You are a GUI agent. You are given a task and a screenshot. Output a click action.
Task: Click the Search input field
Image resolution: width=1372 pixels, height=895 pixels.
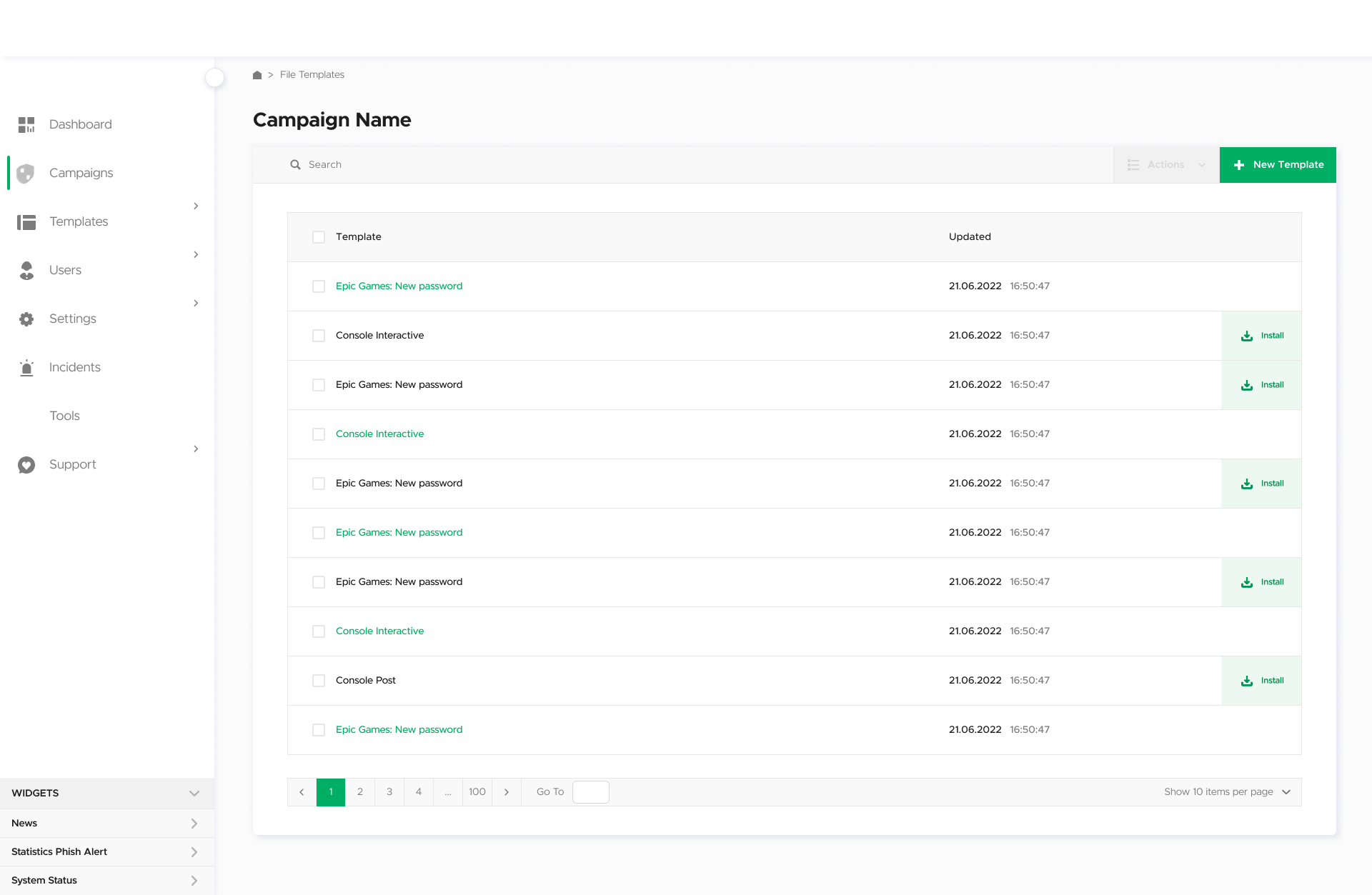click(x=682, y=165)
